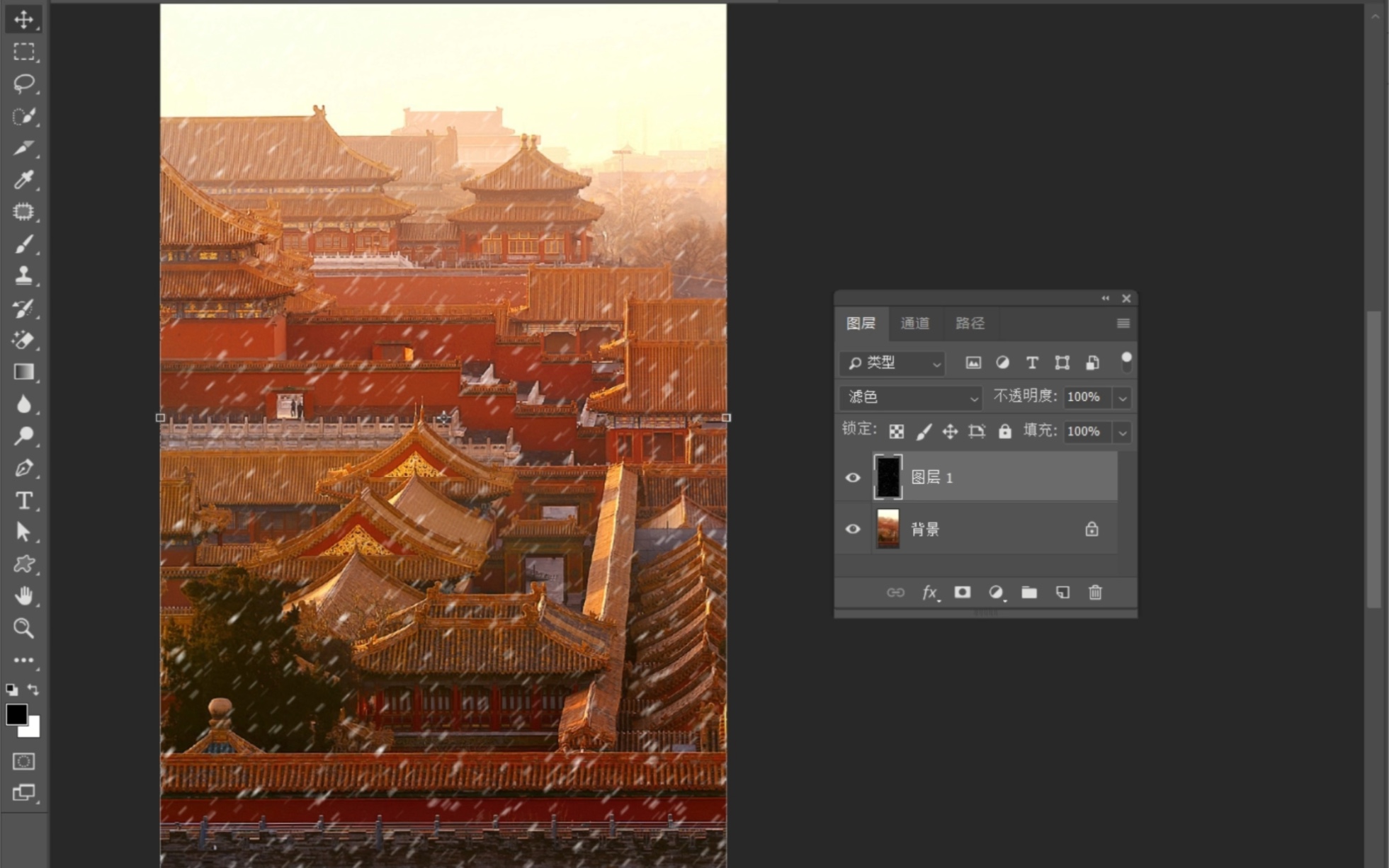The height and width of the screenshot is (868, 1389).
Task: Click the delete layer trash icon
Action: (1095, 593)
